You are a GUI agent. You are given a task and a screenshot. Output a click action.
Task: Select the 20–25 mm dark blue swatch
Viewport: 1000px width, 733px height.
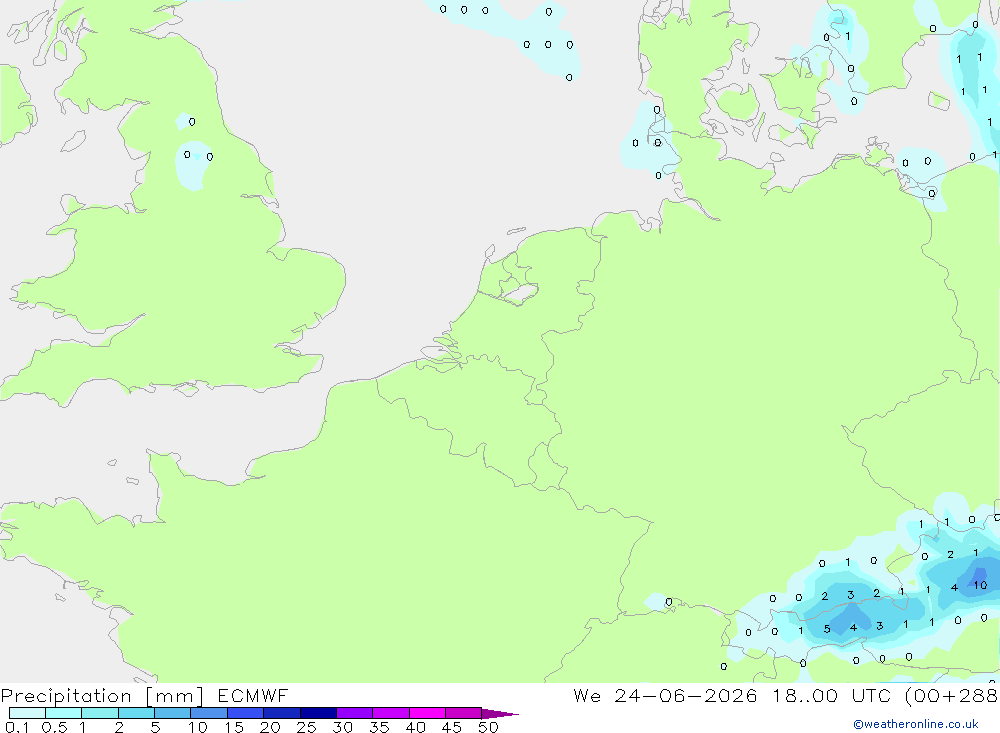pos(282,713)
